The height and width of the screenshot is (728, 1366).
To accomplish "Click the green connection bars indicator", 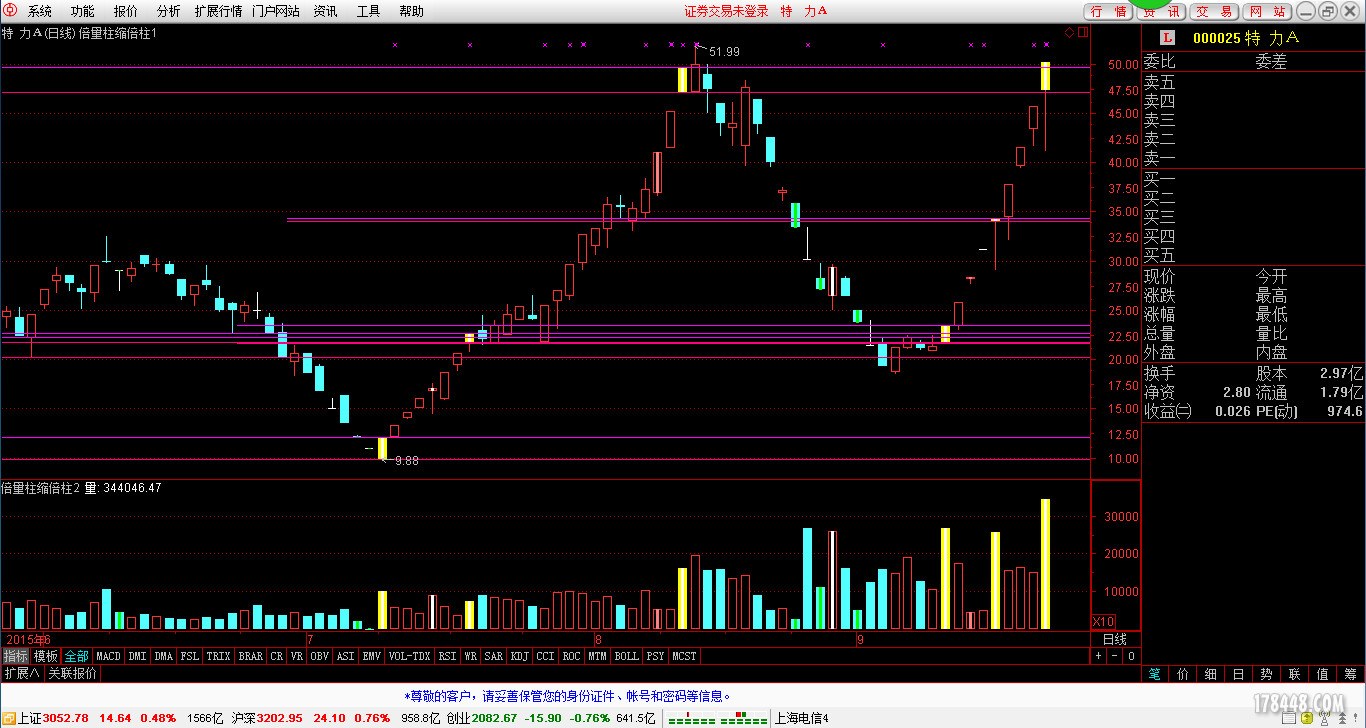I will [718, 718].
